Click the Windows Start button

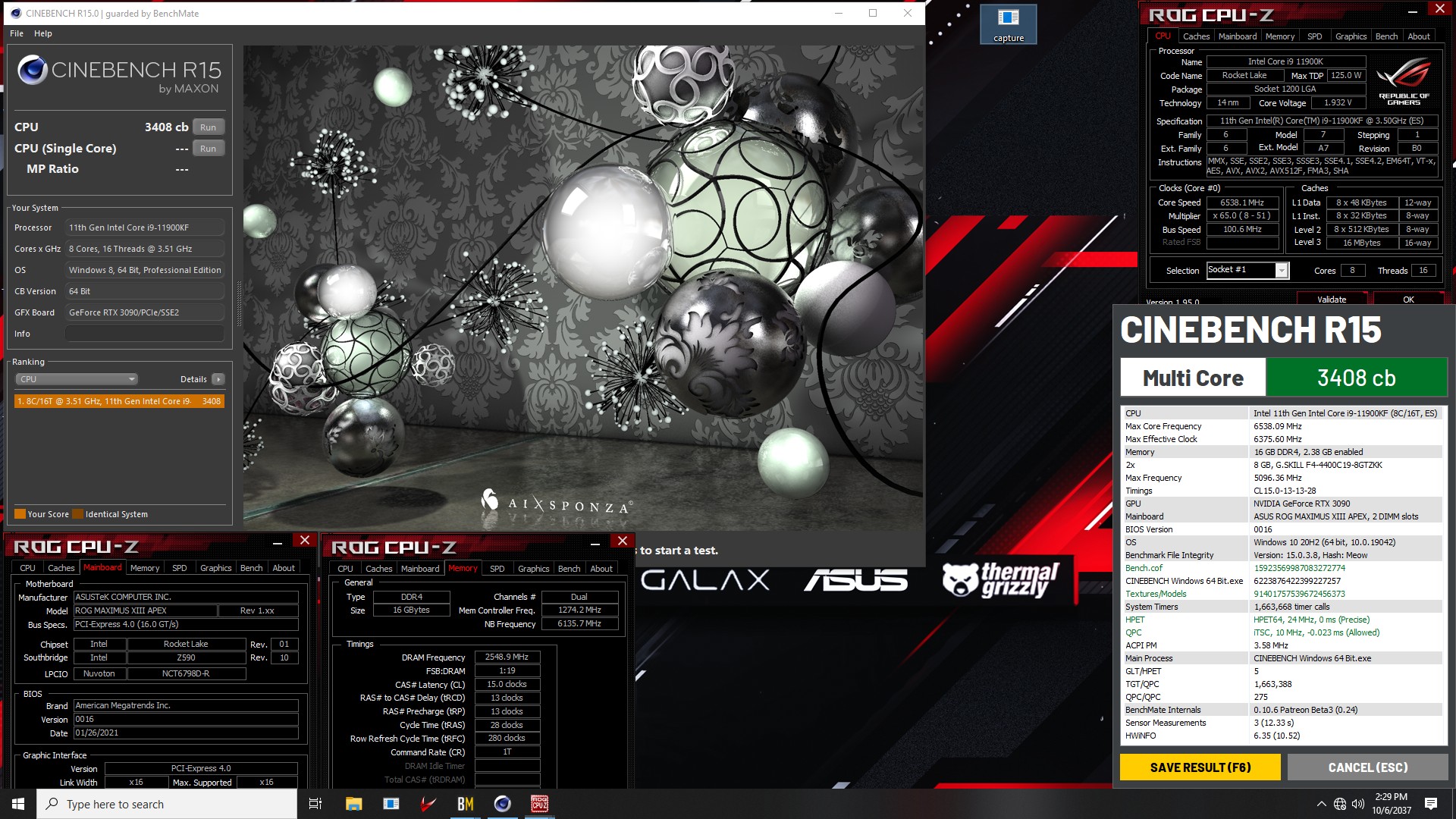tap(18, 804)
